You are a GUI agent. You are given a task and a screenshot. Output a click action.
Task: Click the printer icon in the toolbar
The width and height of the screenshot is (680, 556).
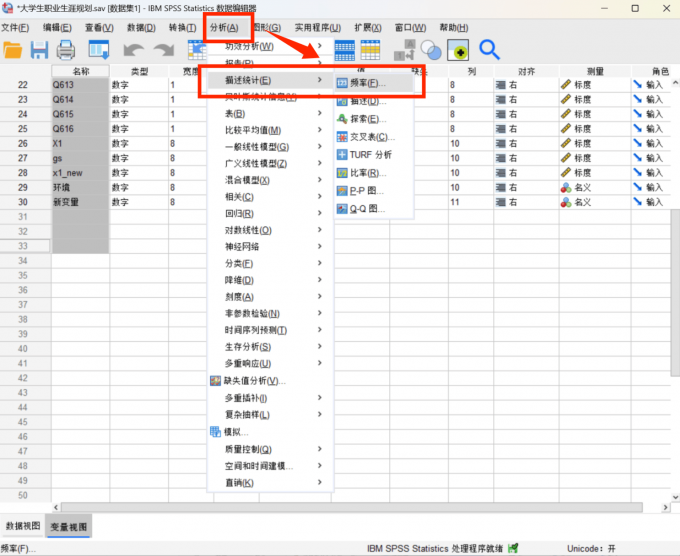coord(65,50)
